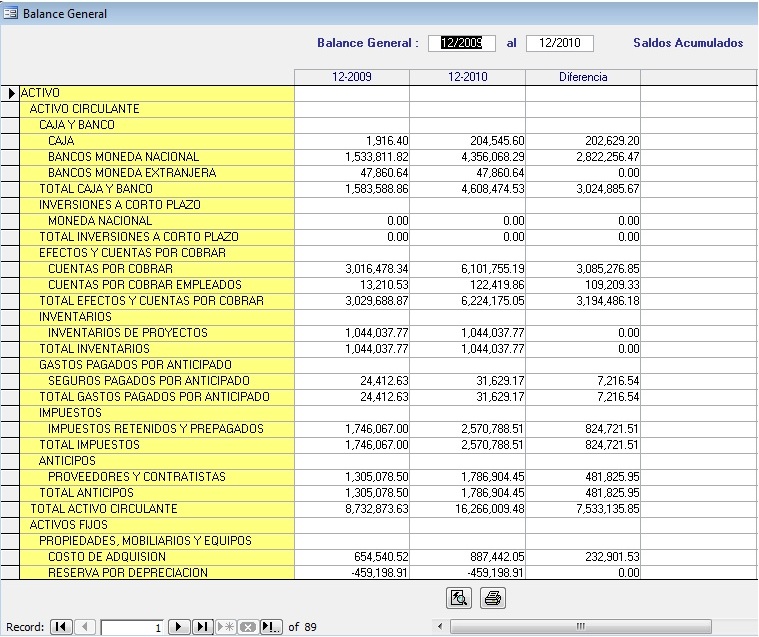Click the start period field 12/2009
The width and height of the screenshot is (759, 637).
461,43
